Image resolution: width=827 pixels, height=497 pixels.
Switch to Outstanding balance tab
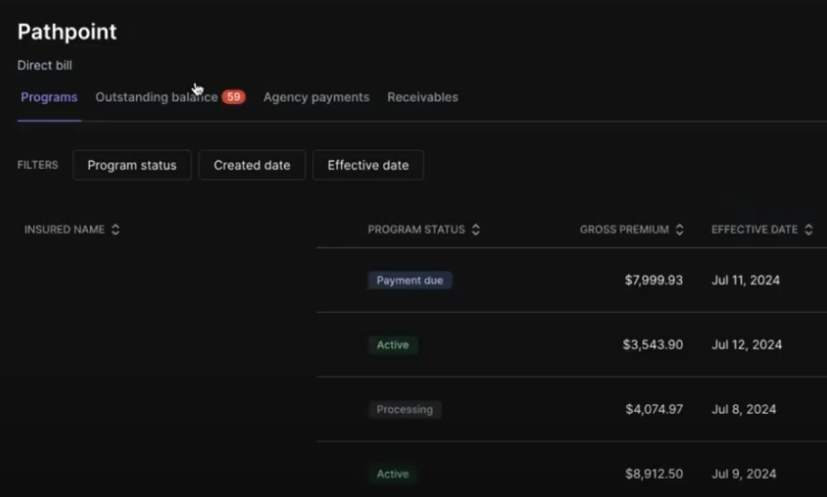[156, 97]
